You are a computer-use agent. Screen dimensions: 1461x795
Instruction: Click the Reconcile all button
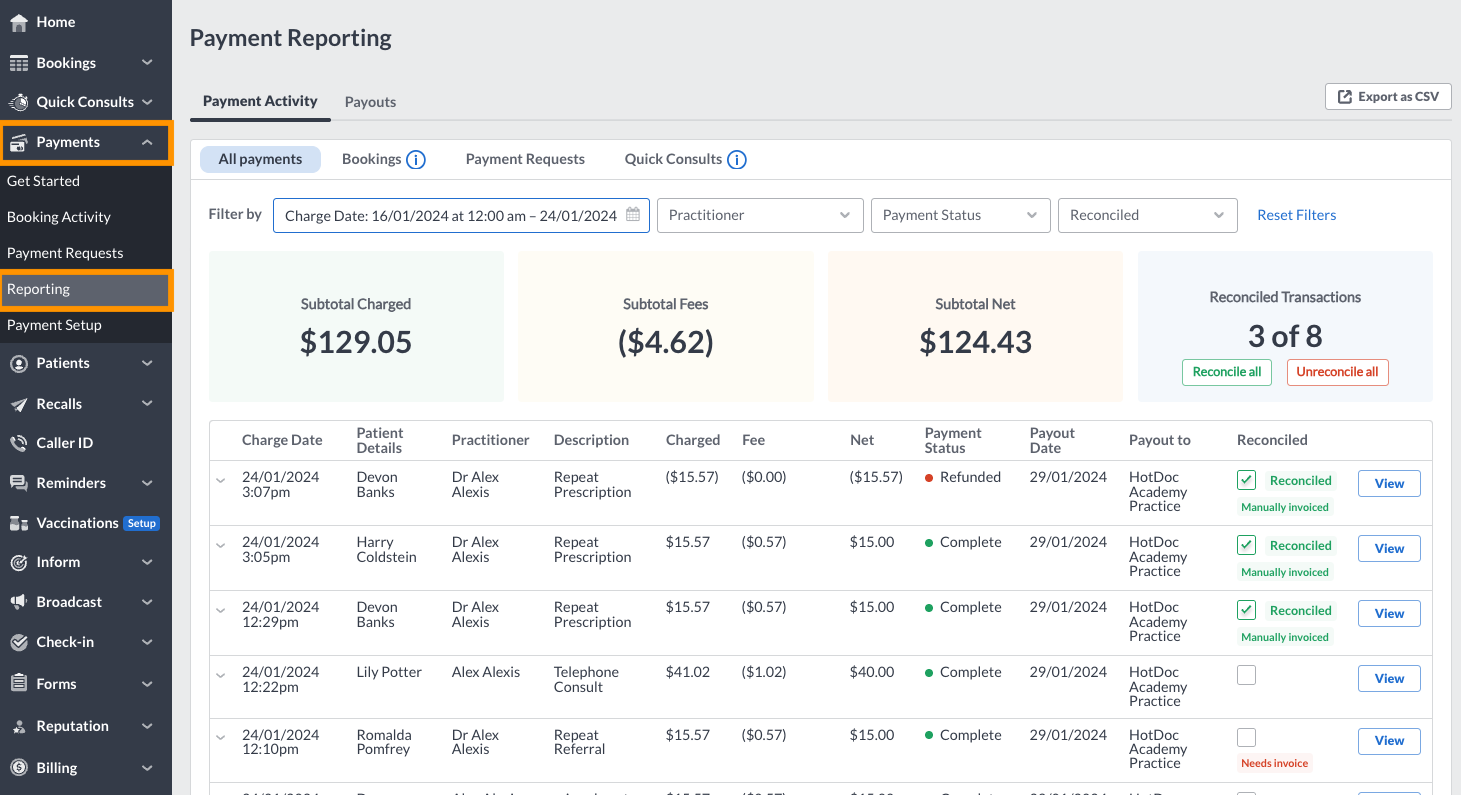pyautogui.click(x=1227, y=372)
